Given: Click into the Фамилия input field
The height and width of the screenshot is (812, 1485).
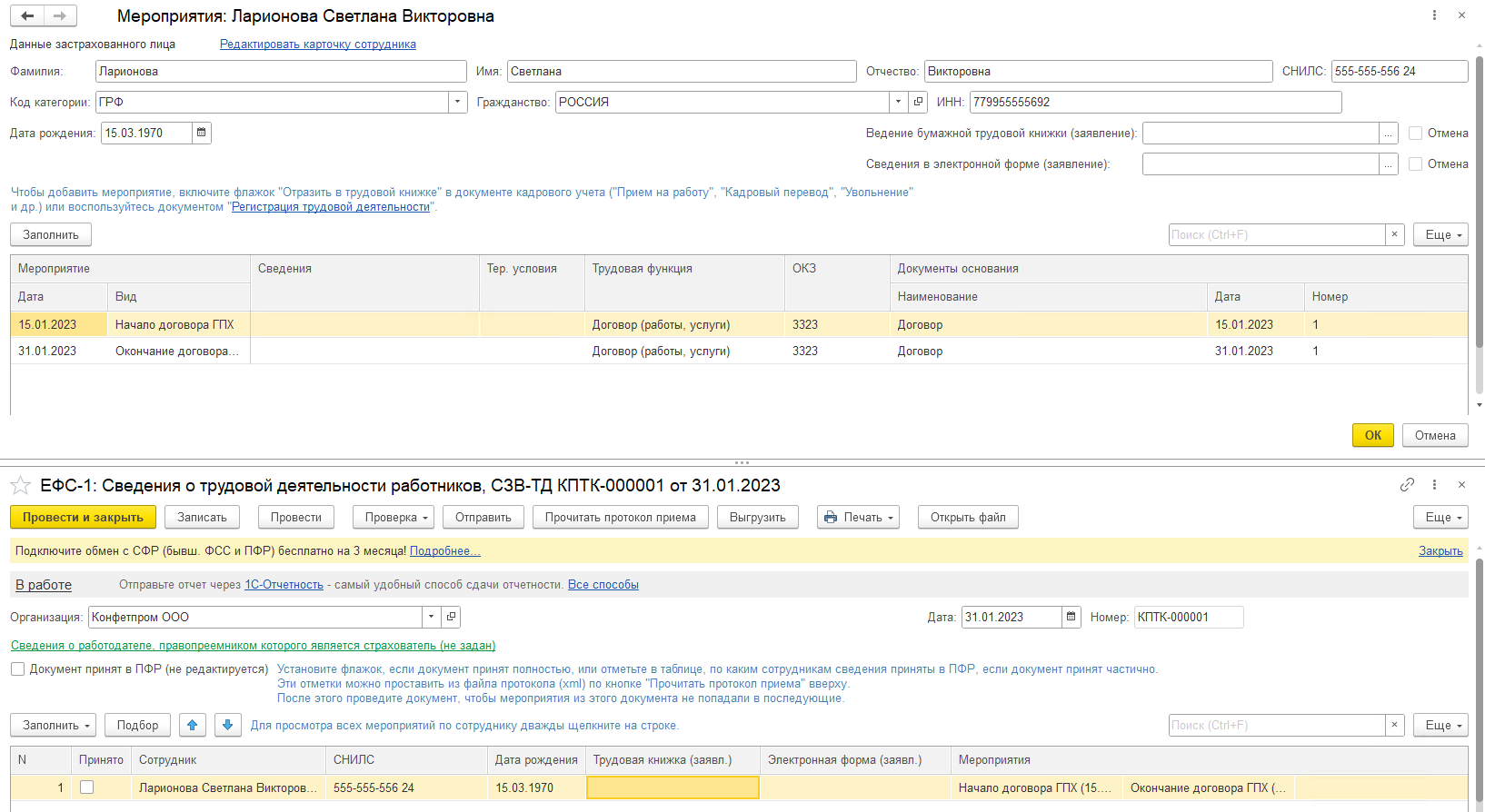Looking at the screenshot, I should (x=280, y=72).
